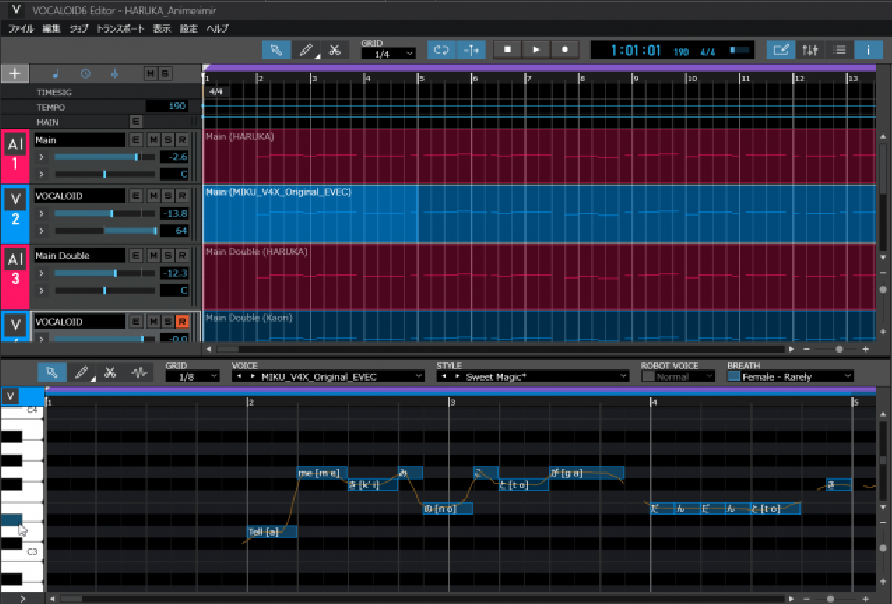
Task: Click the tuning icon next to the clock icon
Action: pyautogui.click(x=114, y=74)
